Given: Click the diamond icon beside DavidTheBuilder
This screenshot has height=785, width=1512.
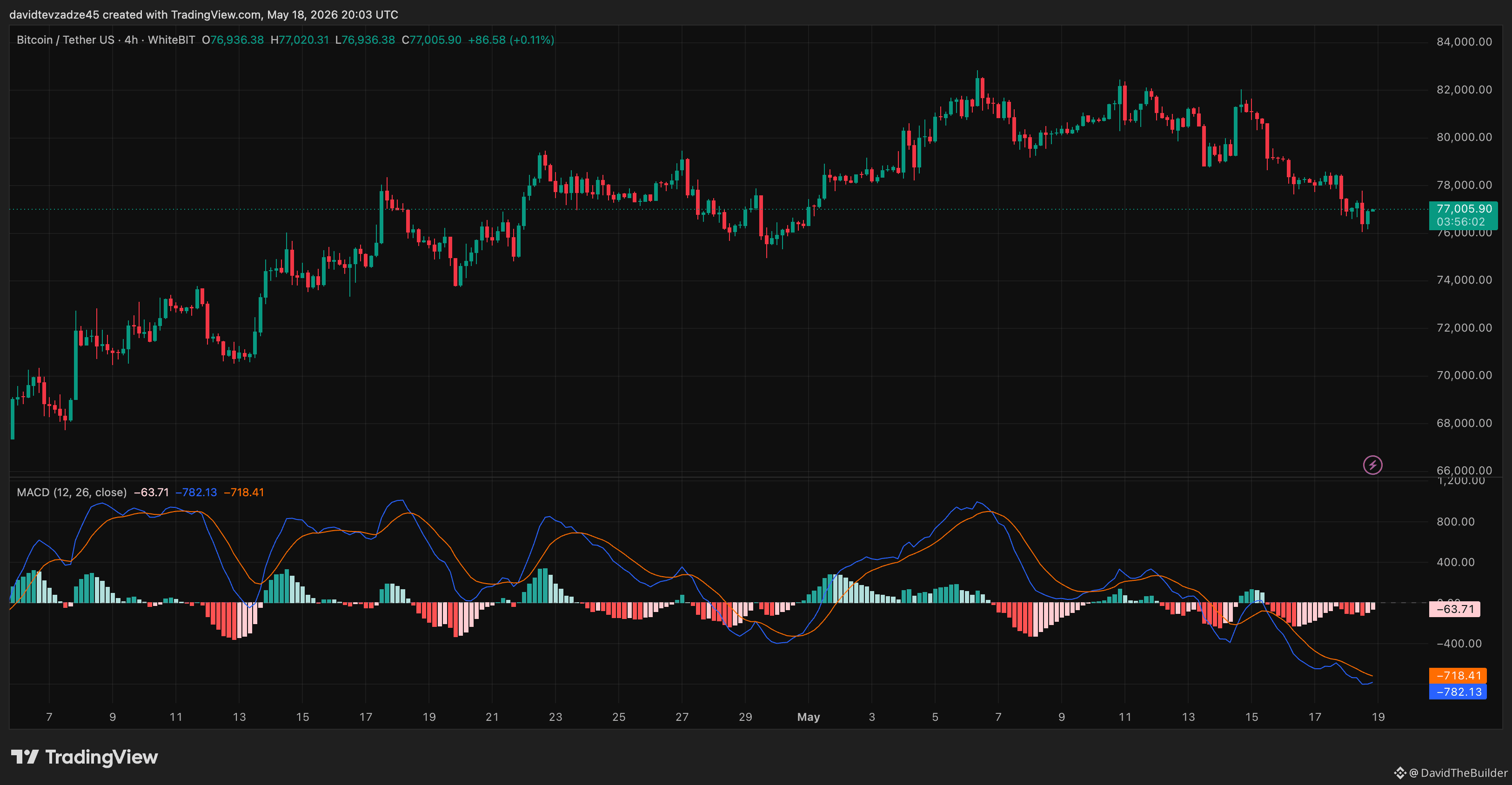Looking at the screenshot, I should point(1400,773).
